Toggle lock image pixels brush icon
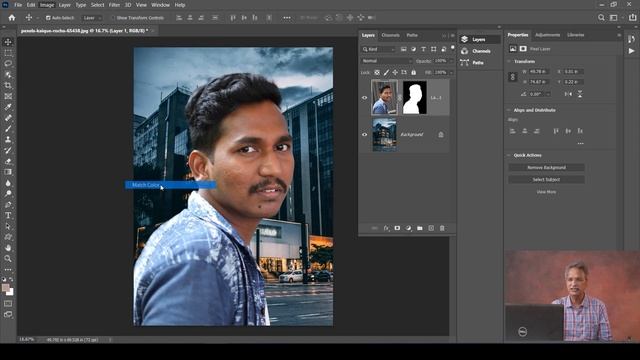 (x=386, y=73)
